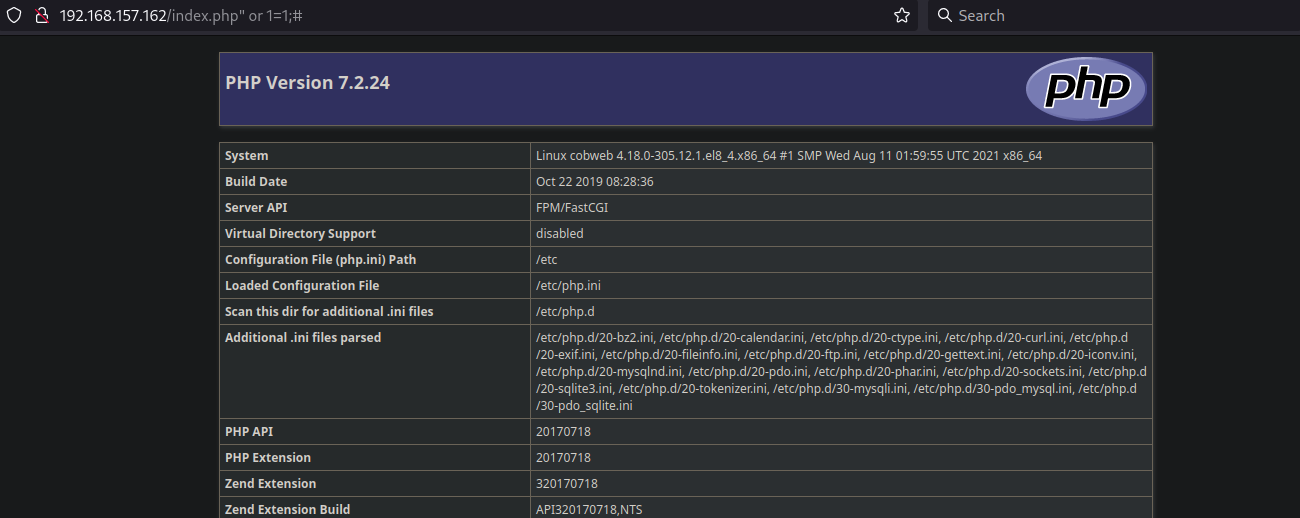Click the PHP logo
The height and width of the screenshot is (518, 1300).
(1085, 89)
